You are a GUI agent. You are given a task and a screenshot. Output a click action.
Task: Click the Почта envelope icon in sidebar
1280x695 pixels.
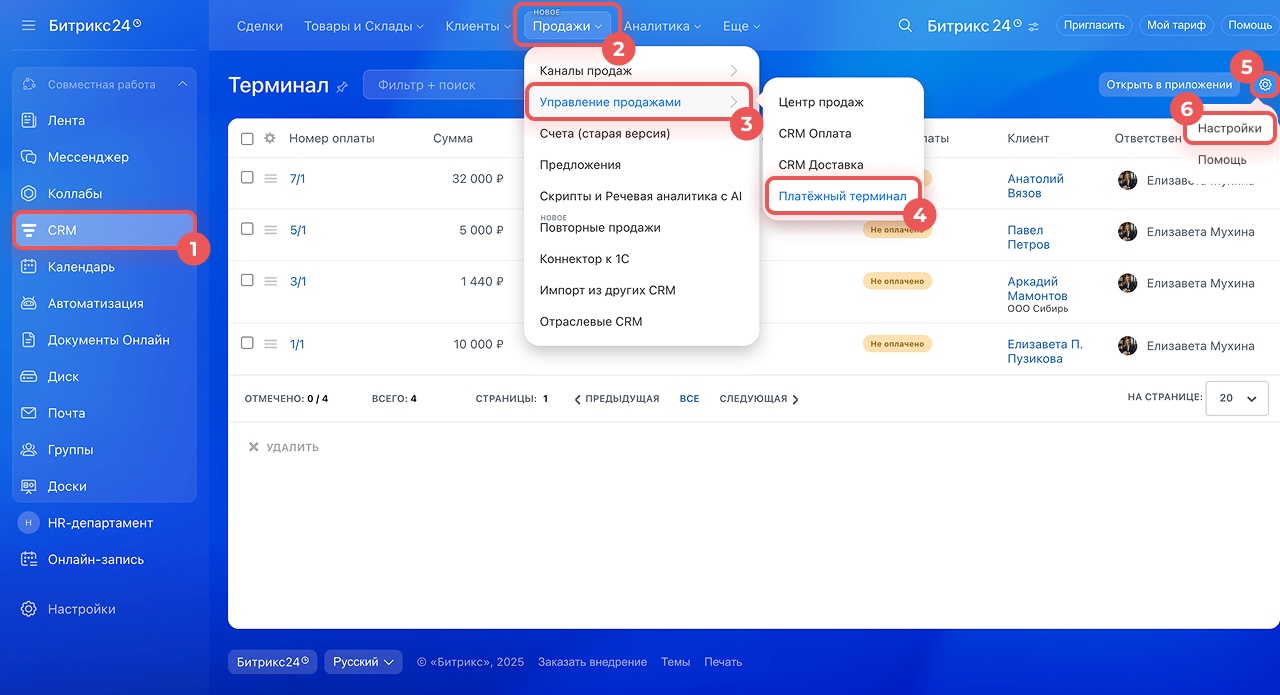29,413
